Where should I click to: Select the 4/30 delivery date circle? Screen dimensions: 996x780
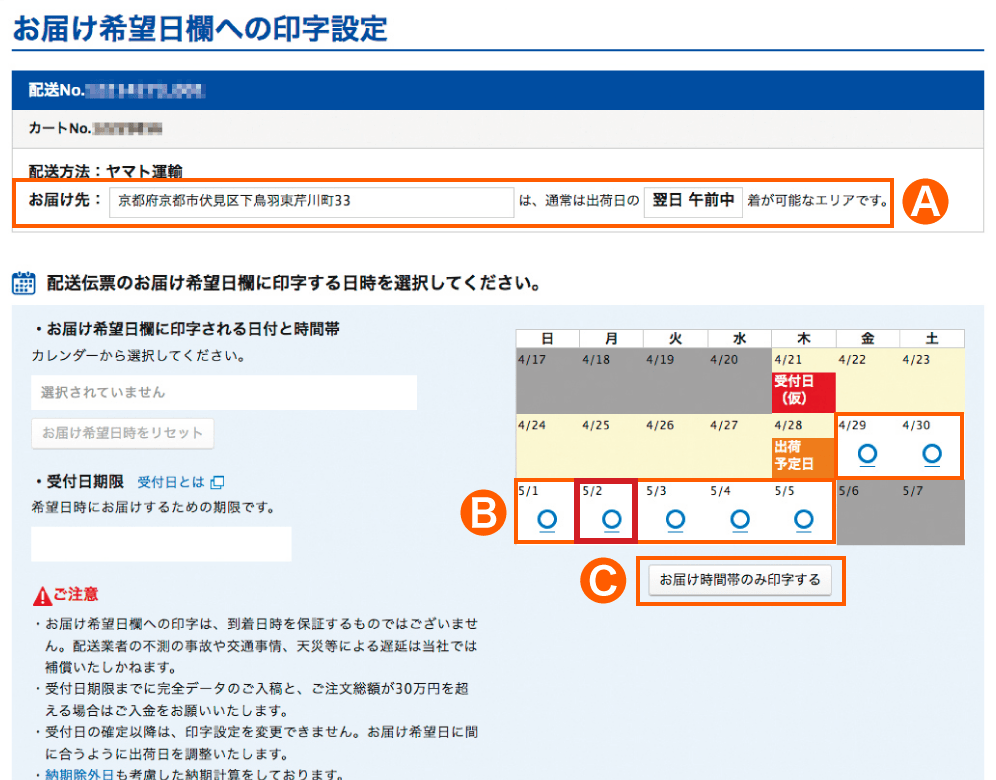932,454
